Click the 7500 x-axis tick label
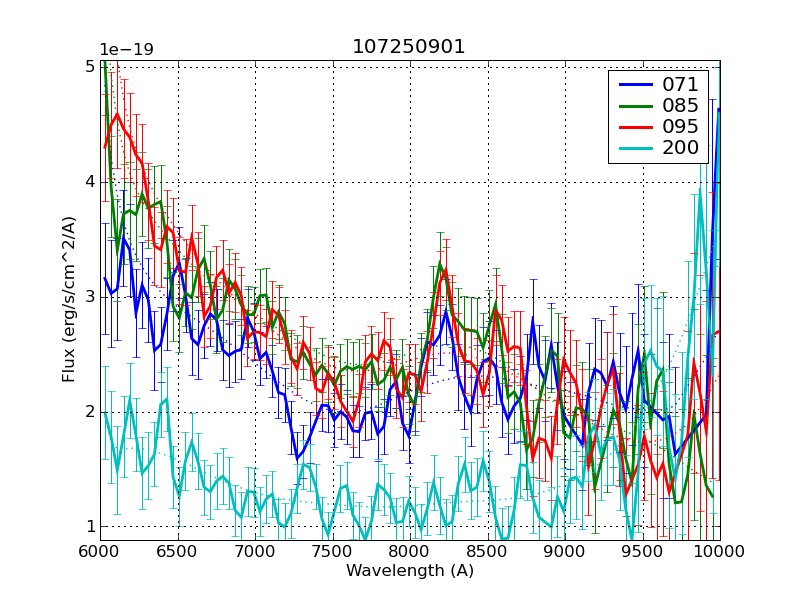The image size is (800, 600). 332,552
